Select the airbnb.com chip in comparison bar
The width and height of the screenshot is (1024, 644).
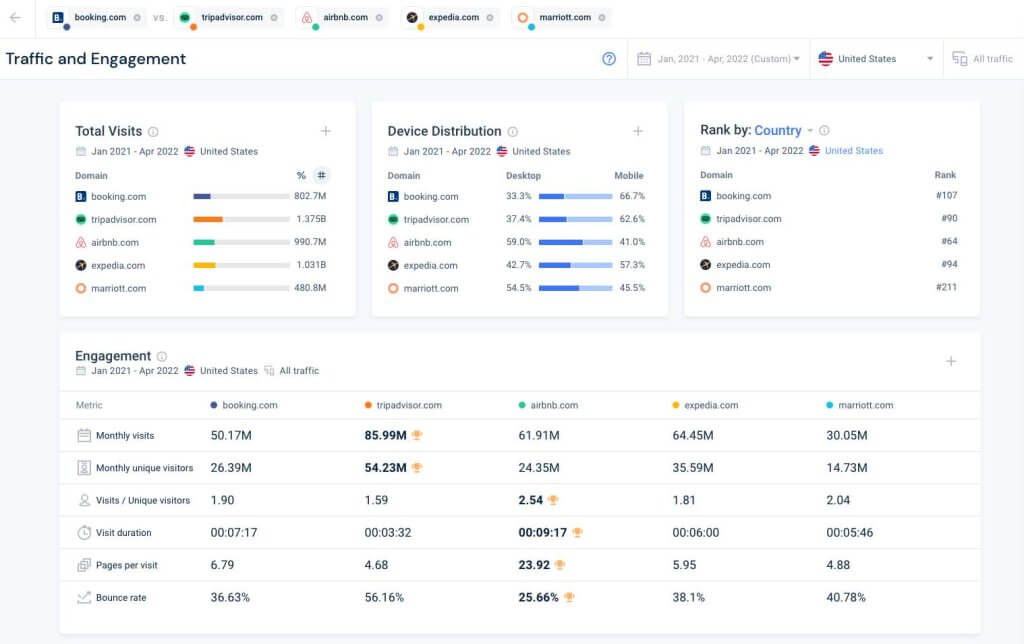point(342,18)
